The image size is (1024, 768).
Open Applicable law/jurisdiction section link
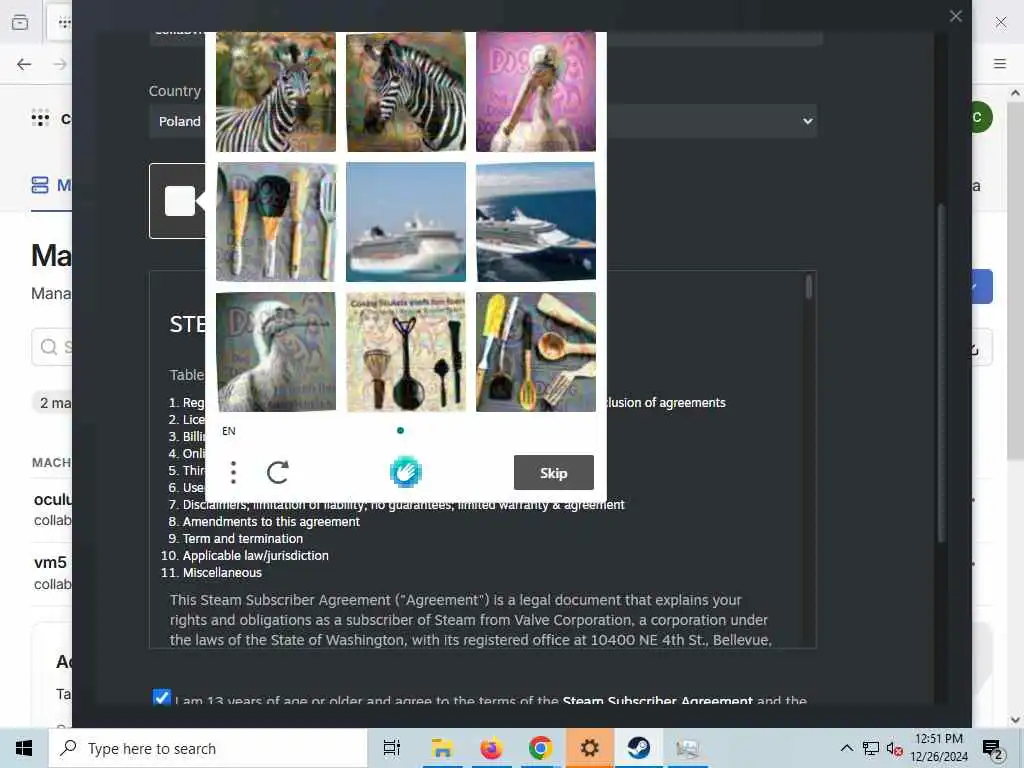(x=255, y=556)
